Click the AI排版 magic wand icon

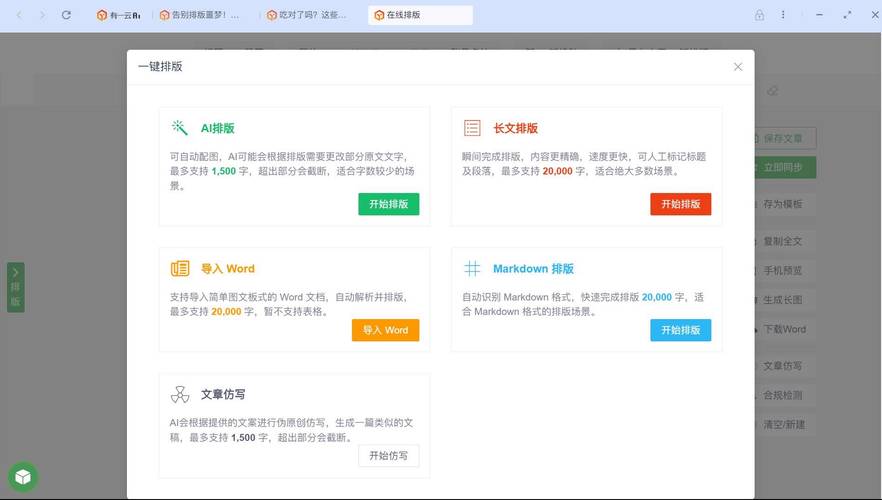point(179,128)
